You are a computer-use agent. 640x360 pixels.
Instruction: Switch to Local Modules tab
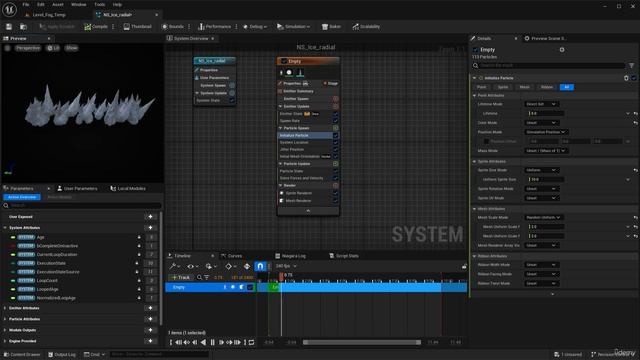[128, 188]
